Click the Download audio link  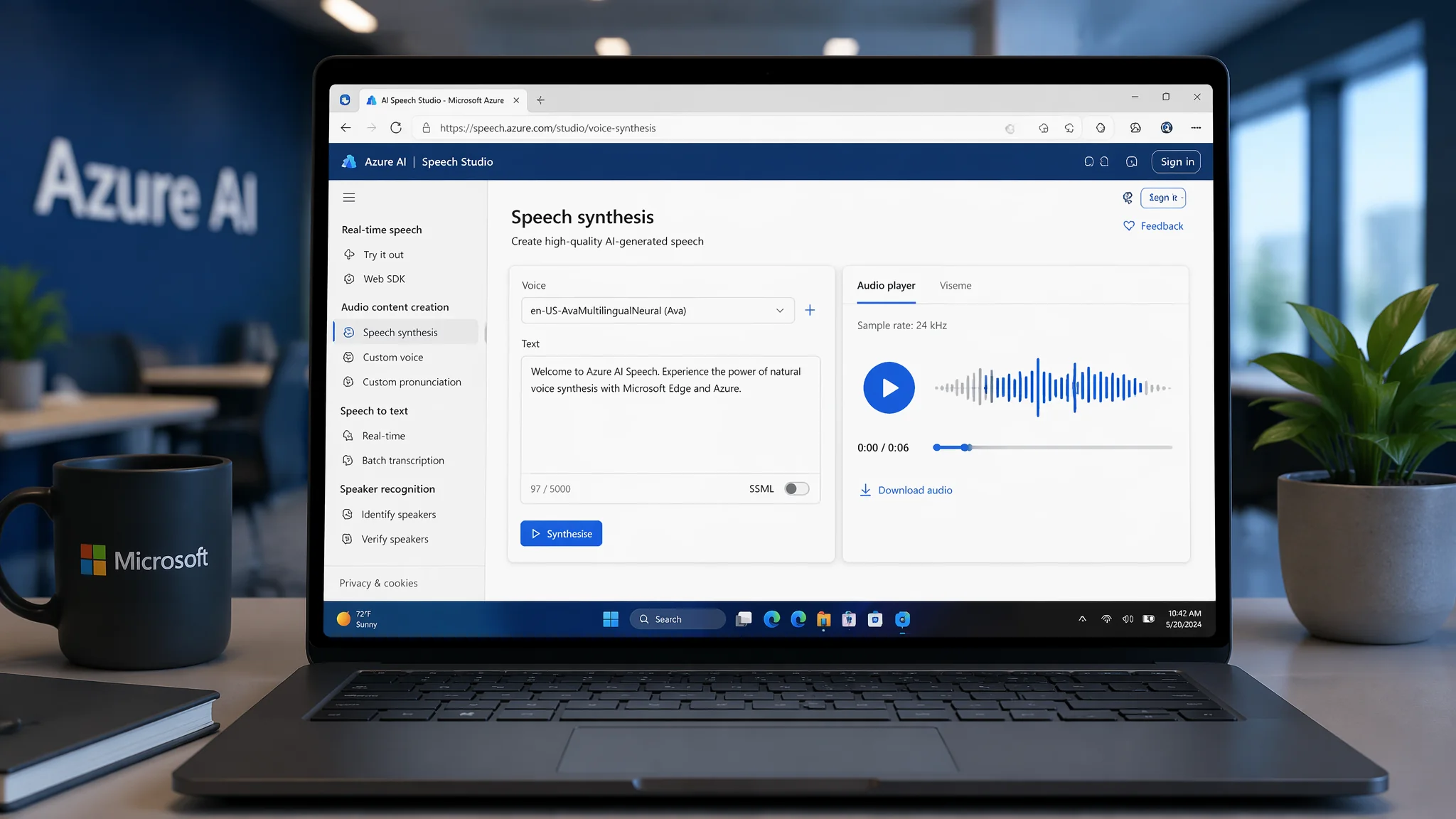click(x=915, y=490)
